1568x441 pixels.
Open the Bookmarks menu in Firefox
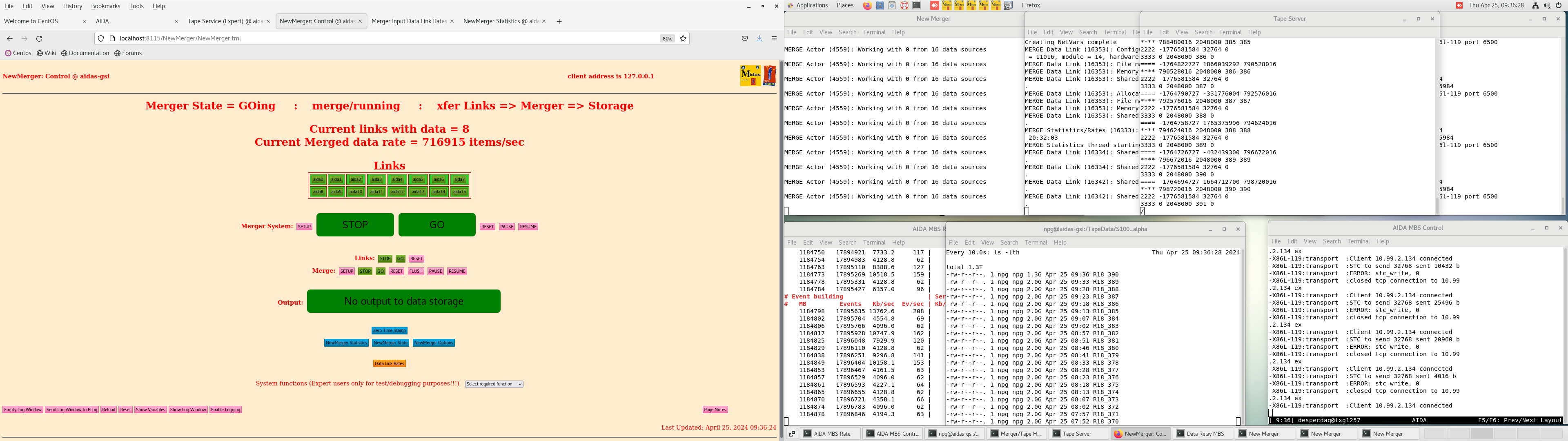point(105,6)
